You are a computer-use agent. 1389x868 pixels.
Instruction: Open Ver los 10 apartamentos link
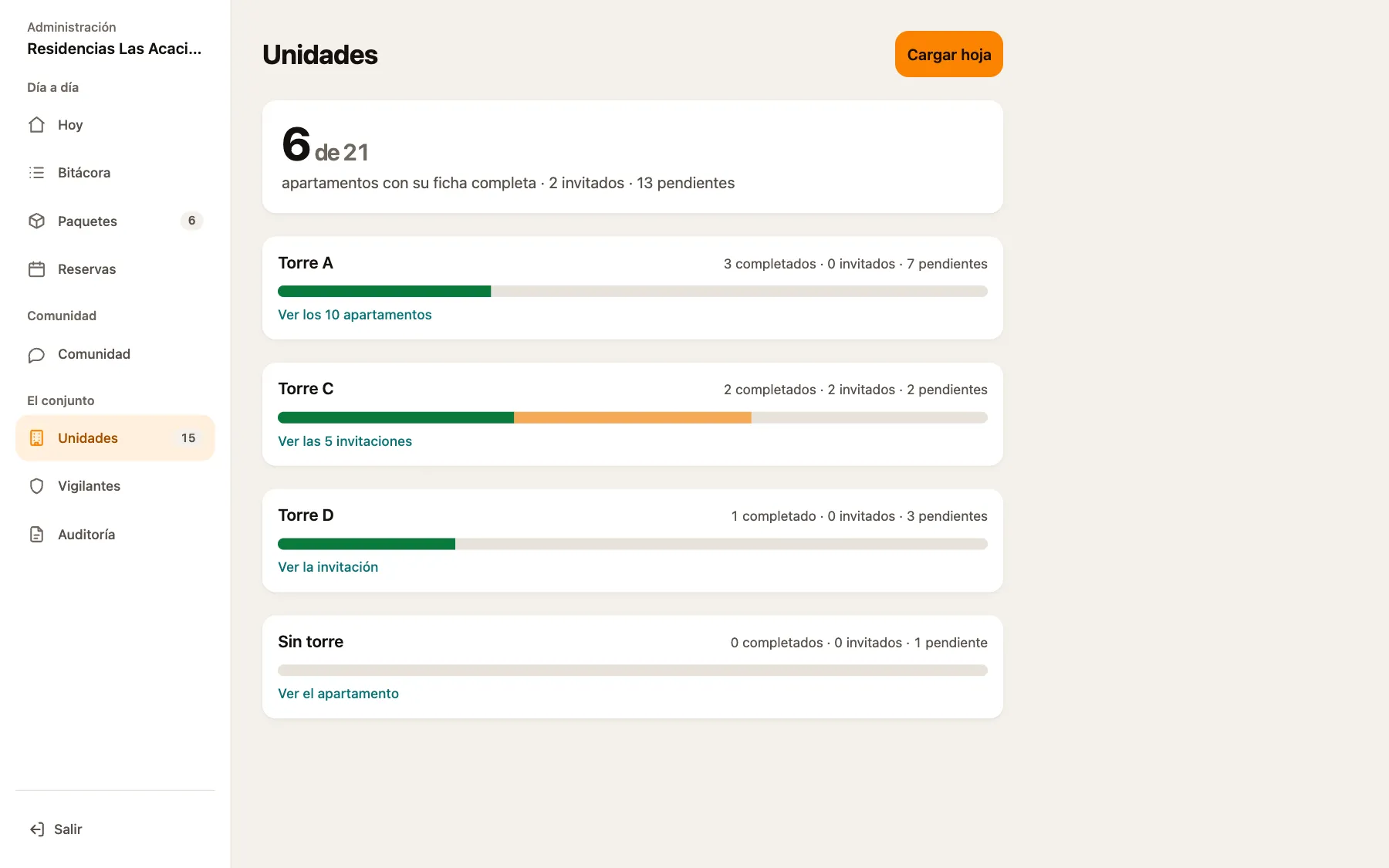coord(354,315)
